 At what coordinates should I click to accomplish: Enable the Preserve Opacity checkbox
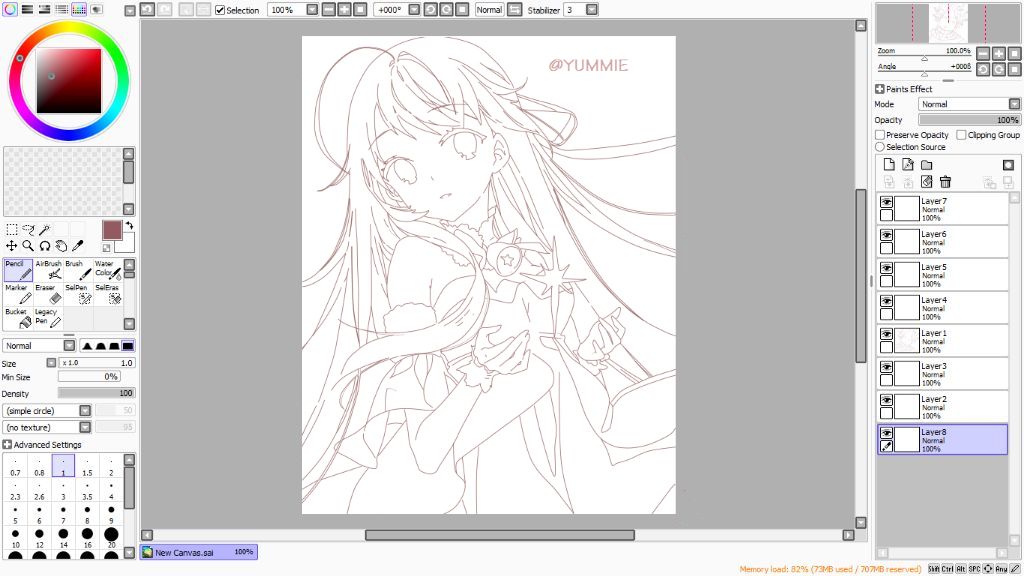880,135
